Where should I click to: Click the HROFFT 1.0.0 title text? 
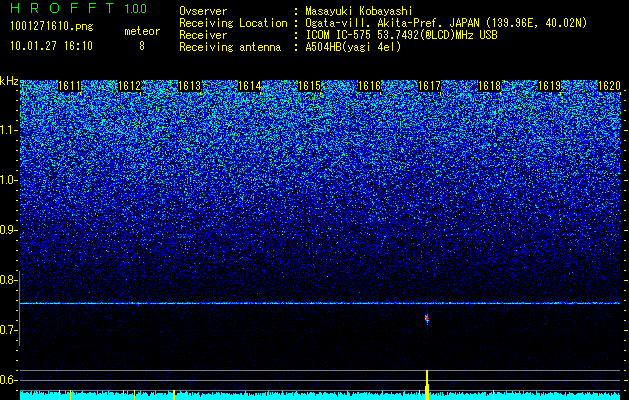tap(79, 8)
